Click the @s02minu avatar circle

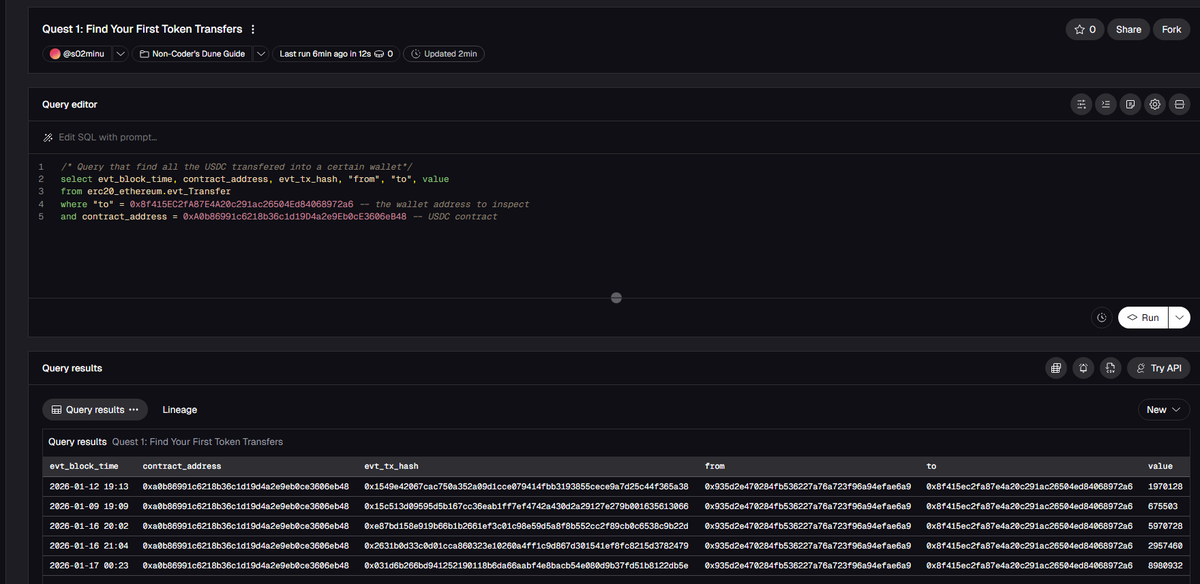[56, 53]
